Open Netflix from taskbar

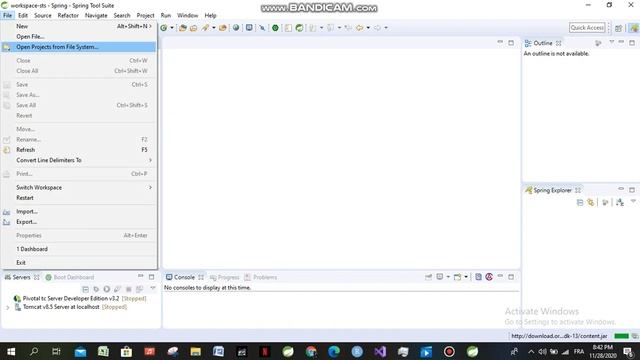coord(264,351)
